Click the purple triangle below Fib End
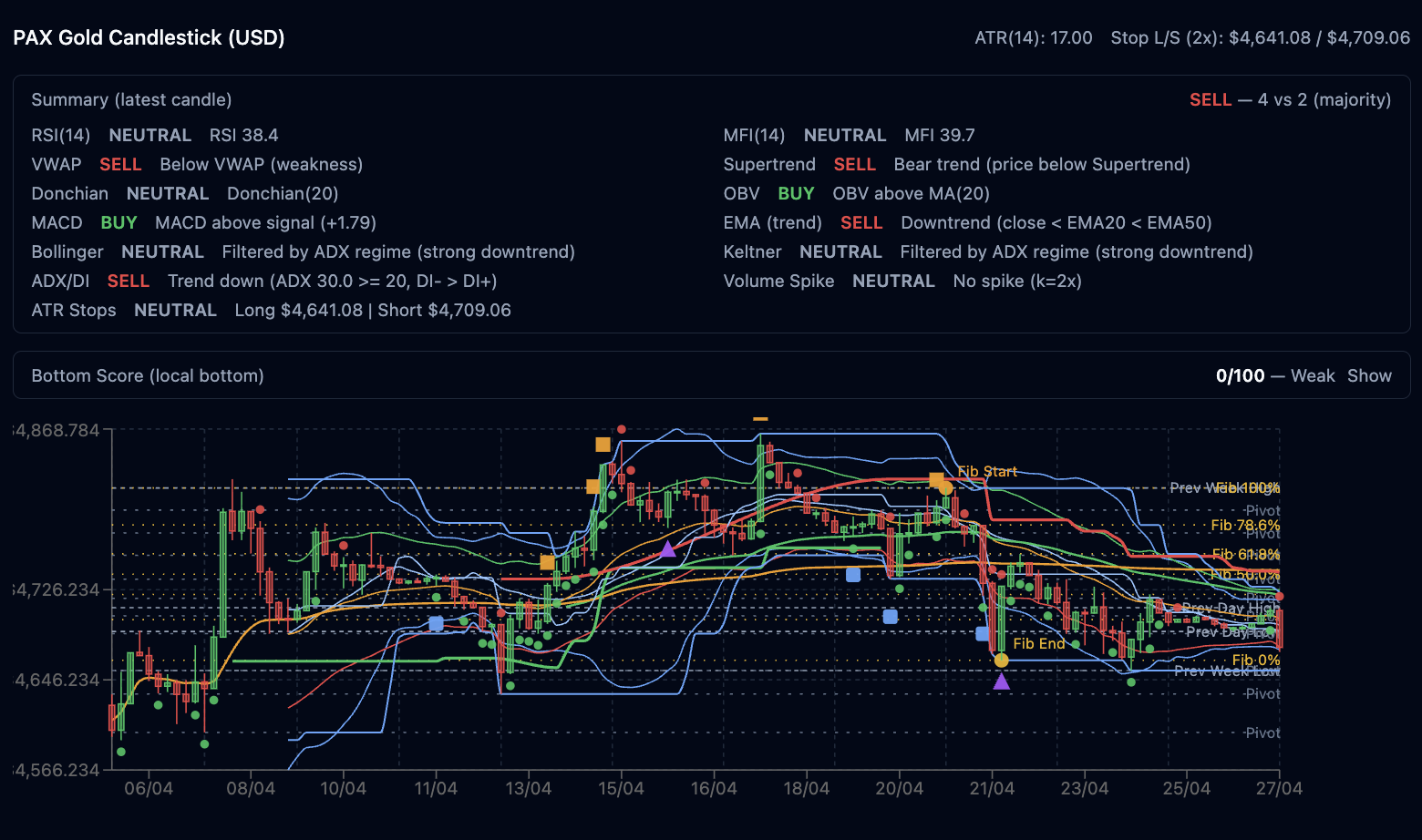 (x=1001, y=681)
